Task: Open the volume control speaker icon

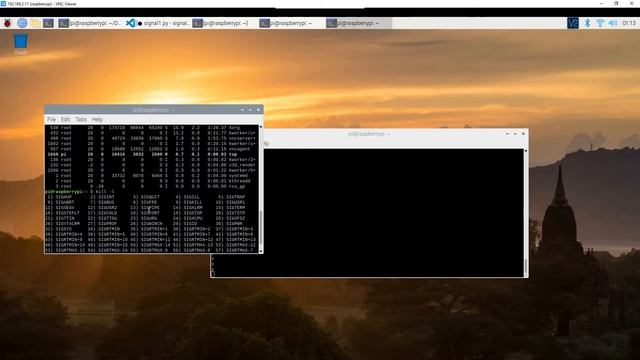Action: point(613,23)
